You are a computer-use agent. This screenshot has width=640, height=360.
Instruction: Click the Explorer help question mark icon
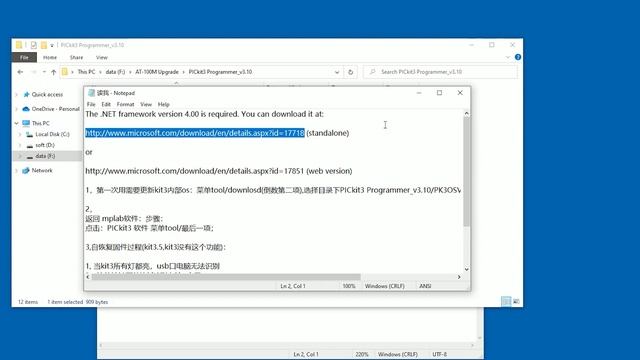click(x=518, y=57)
